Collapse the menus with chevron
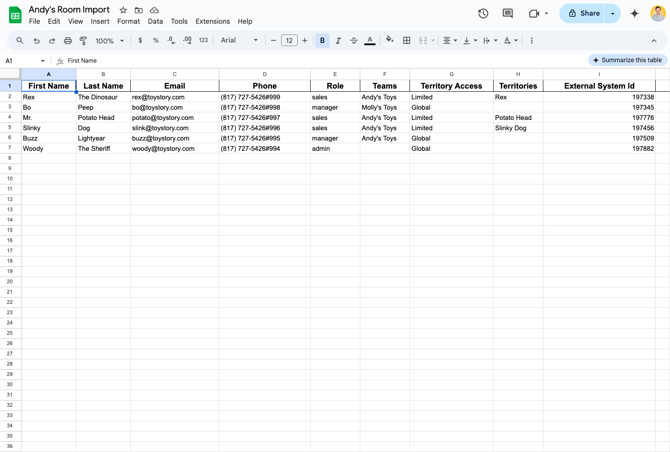 pos(654,41)
